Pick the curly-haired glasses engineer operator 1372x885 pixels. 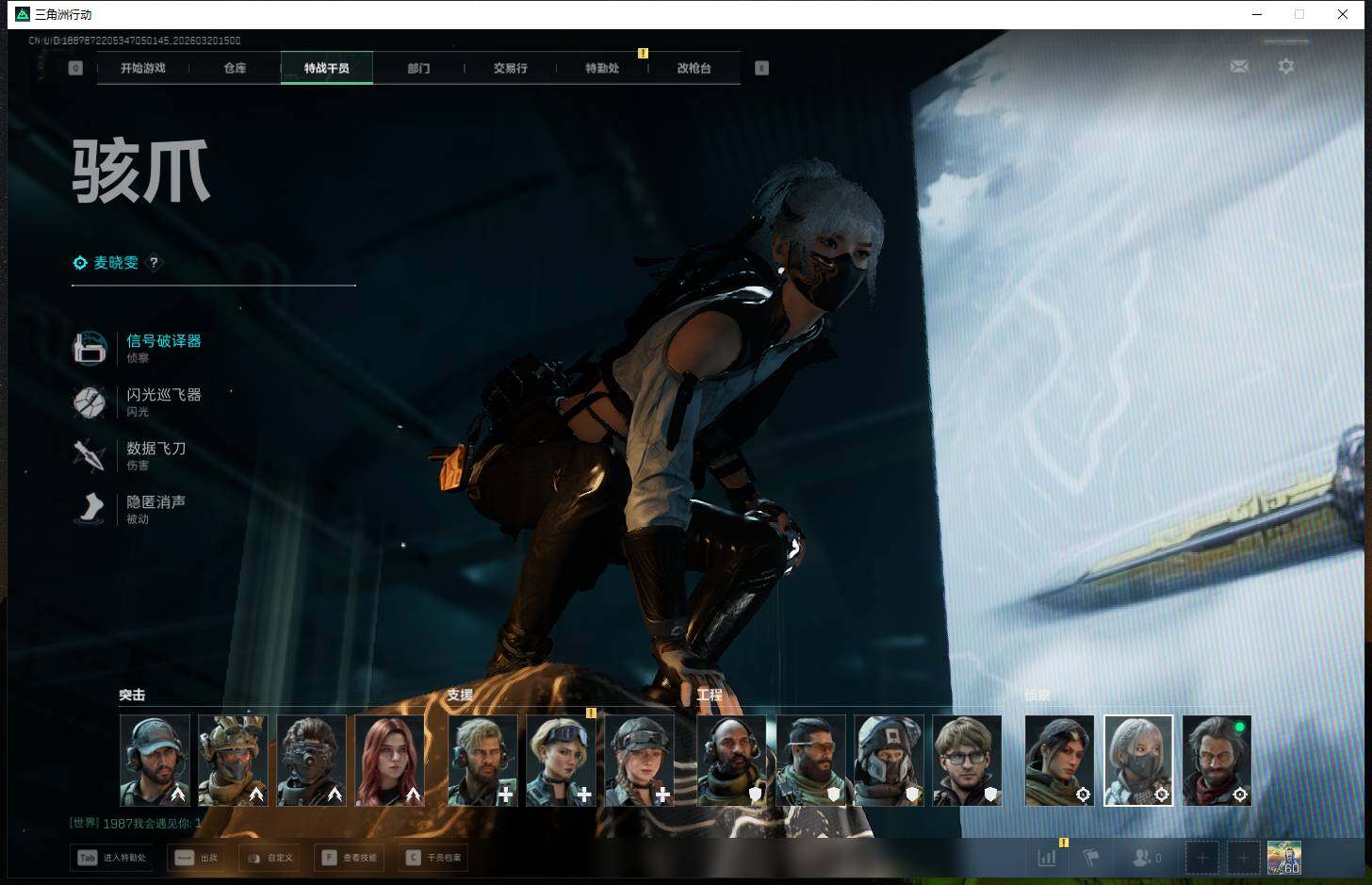coord(967,760)
